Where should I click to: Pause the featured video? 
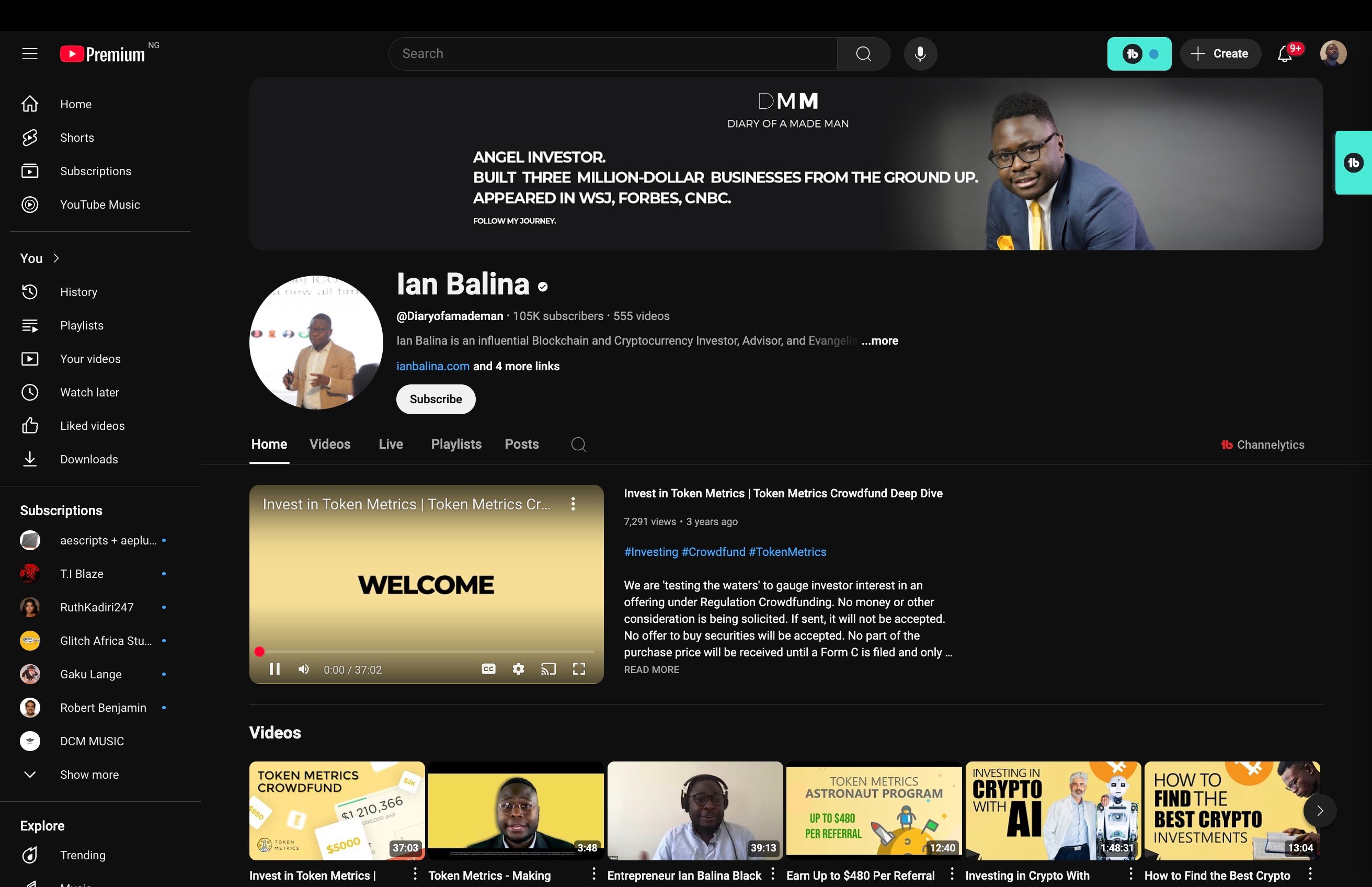point(275,669)
